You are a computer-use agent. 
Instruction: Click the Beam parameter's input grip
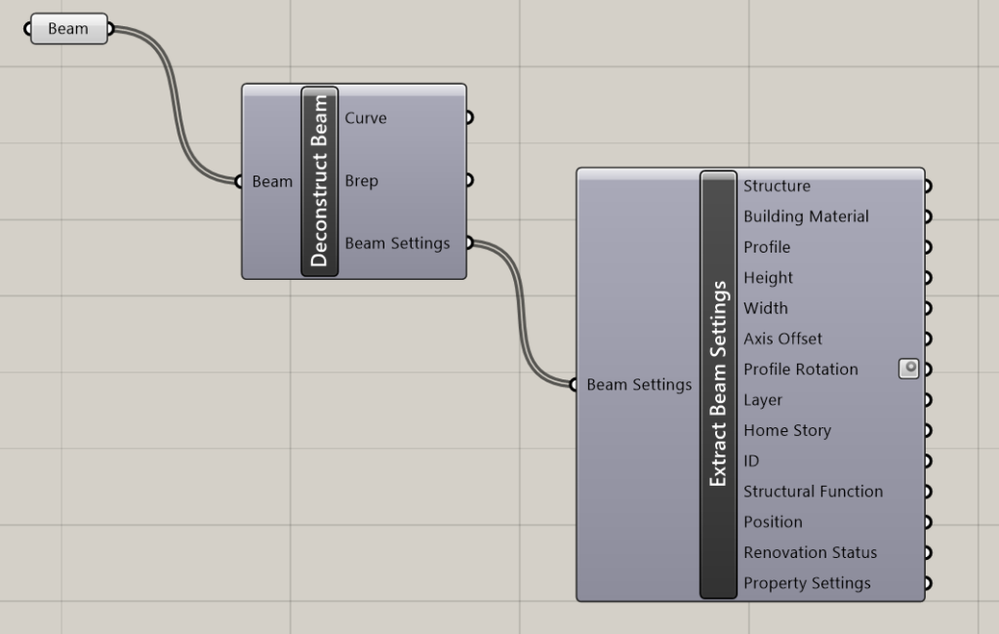click(x=27, y=29)
